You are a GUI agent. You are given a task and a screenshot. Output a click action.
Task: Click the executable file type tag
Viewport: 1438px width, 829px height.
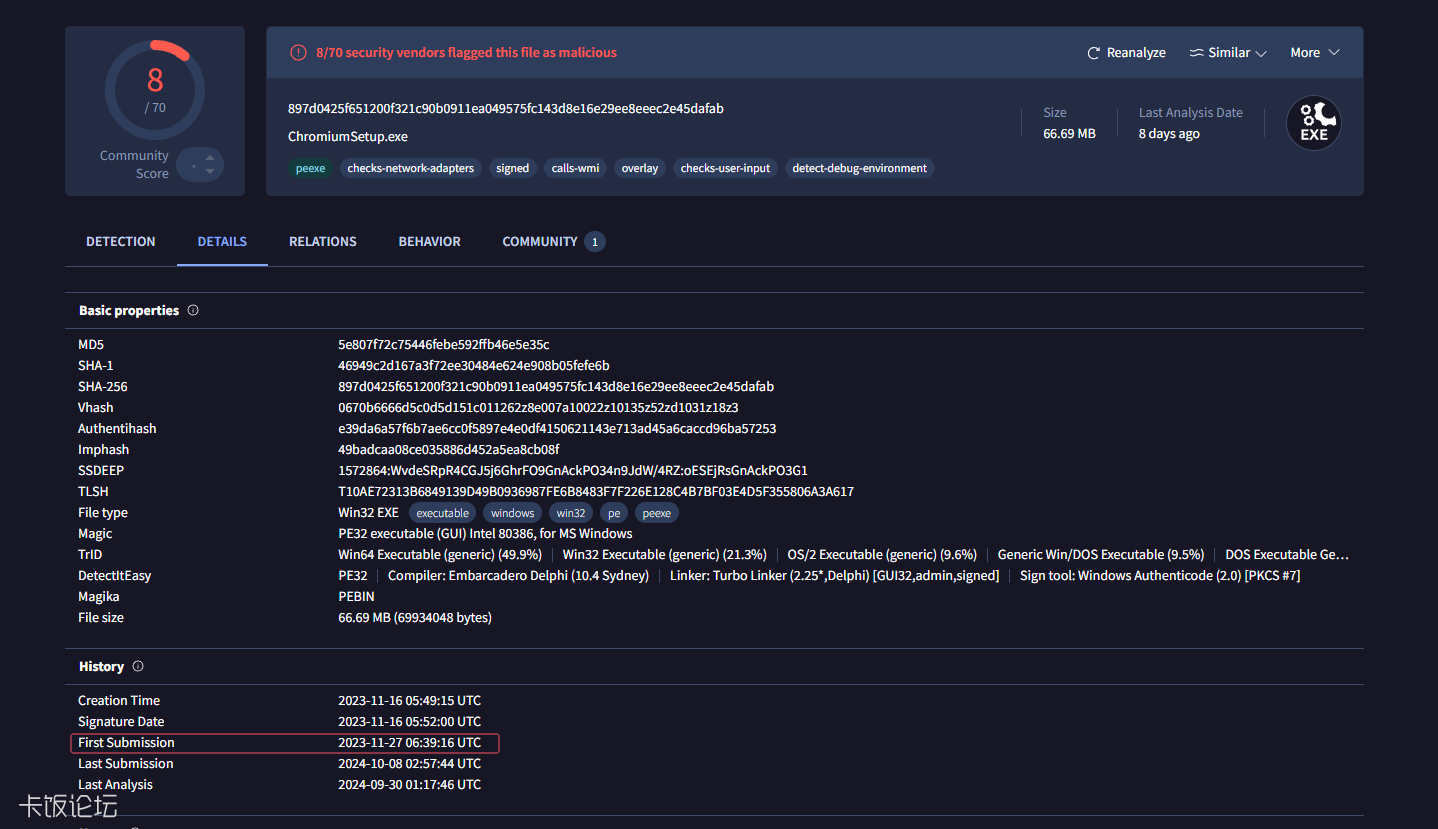443,513
